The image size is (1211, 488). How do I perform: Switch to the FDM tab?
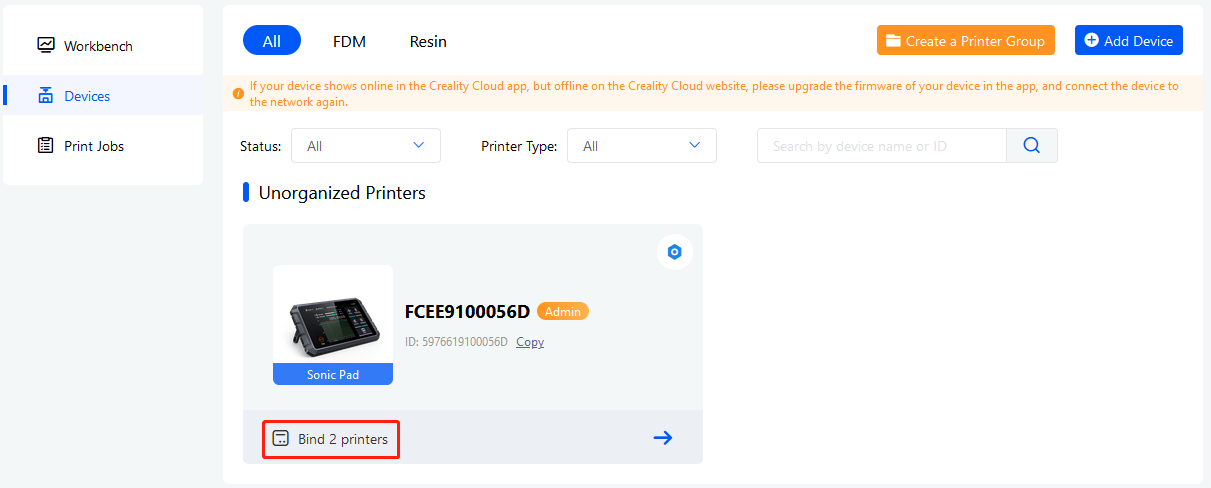[349, 41]
